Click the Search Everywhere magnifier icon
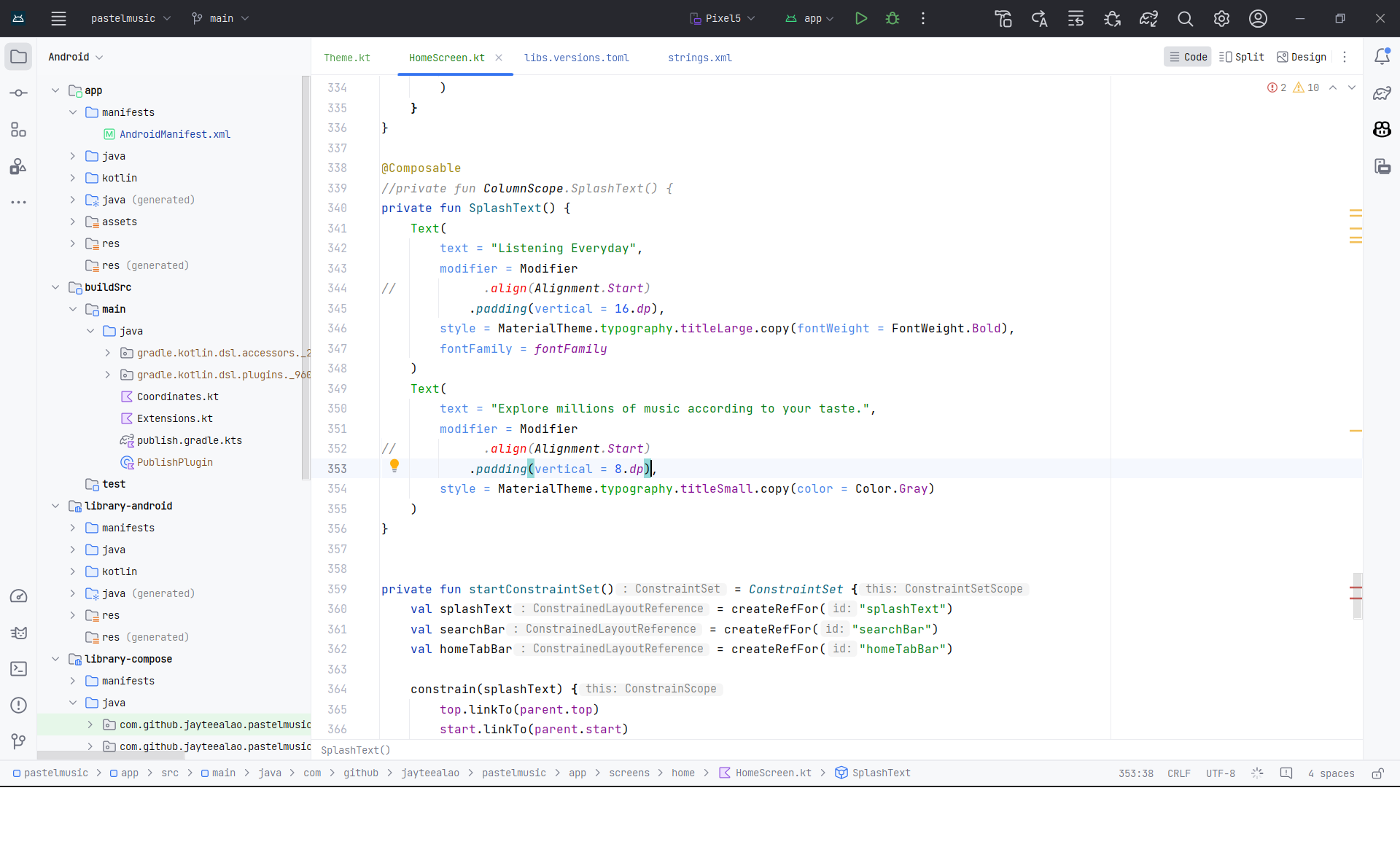The height and width of the screenshot is (855, 1400). (x=1185, y=19)
